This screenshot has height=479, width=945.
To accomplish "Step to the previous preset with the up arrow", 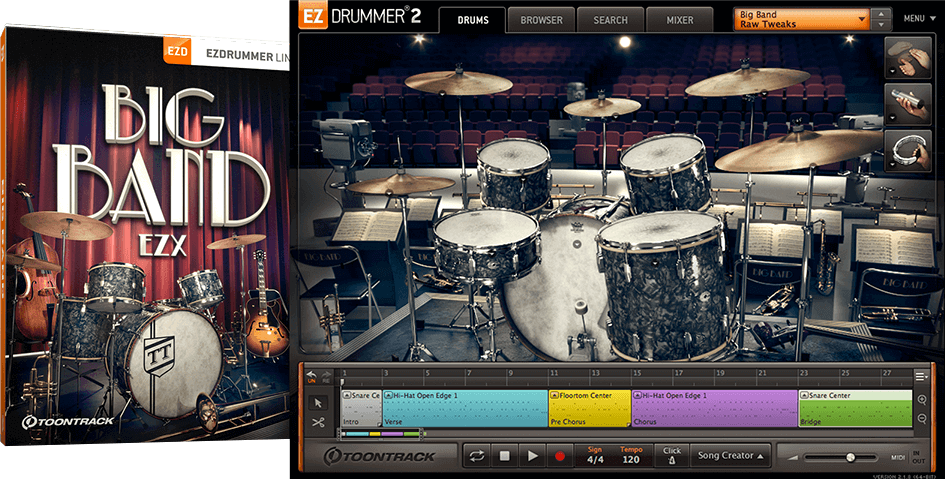I will click(x=882, y=13).
